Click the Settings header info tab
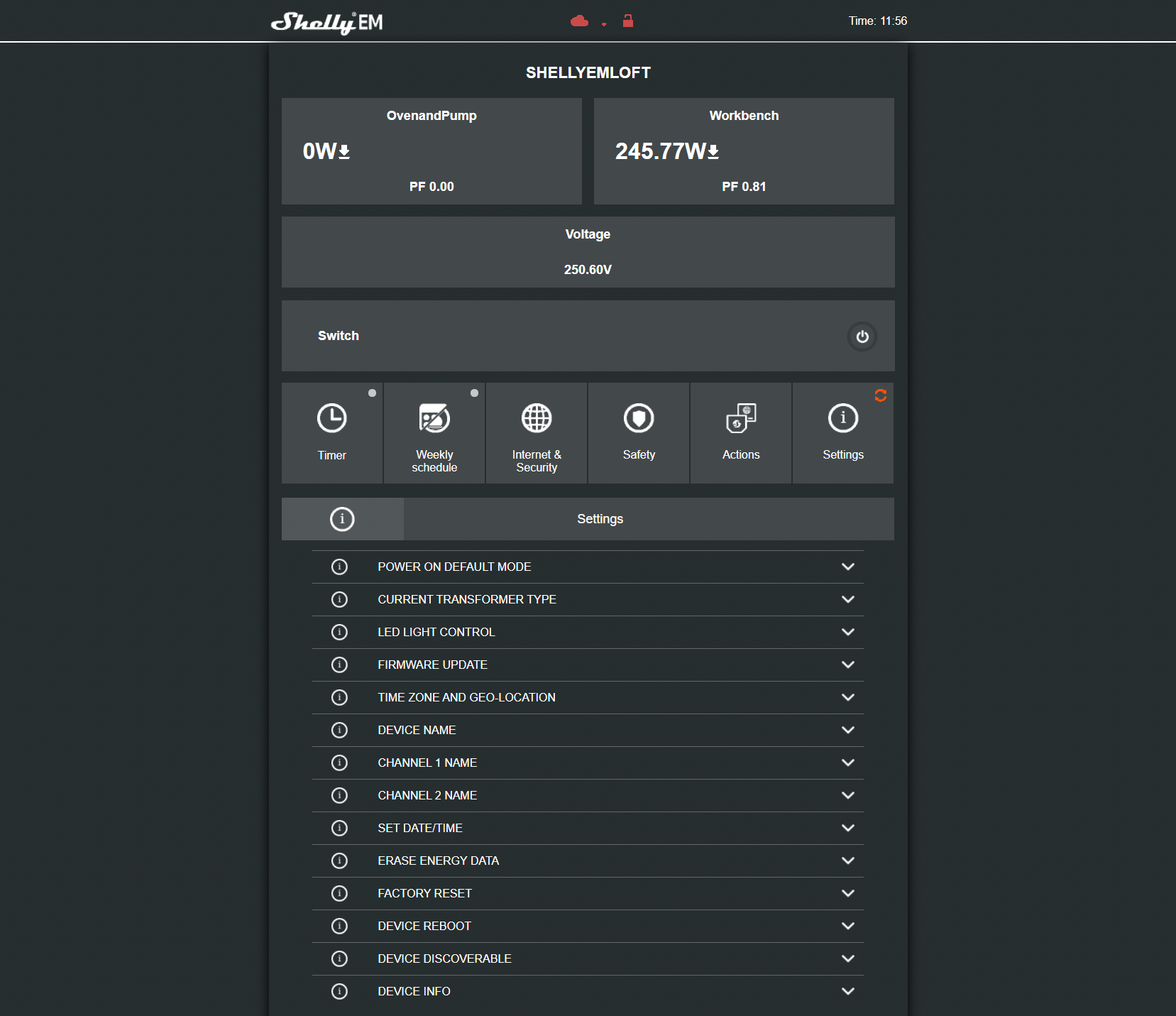 pos(342,519)
